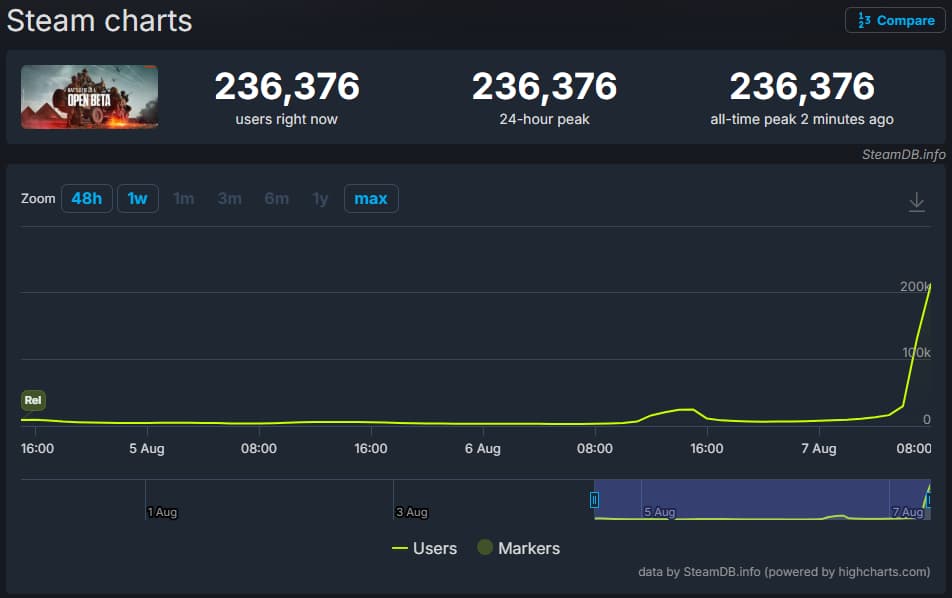Click the 7 Aug label on main x-axis
Image resolution: width=952 pixels, height=598 pixels.
(818, 449)
